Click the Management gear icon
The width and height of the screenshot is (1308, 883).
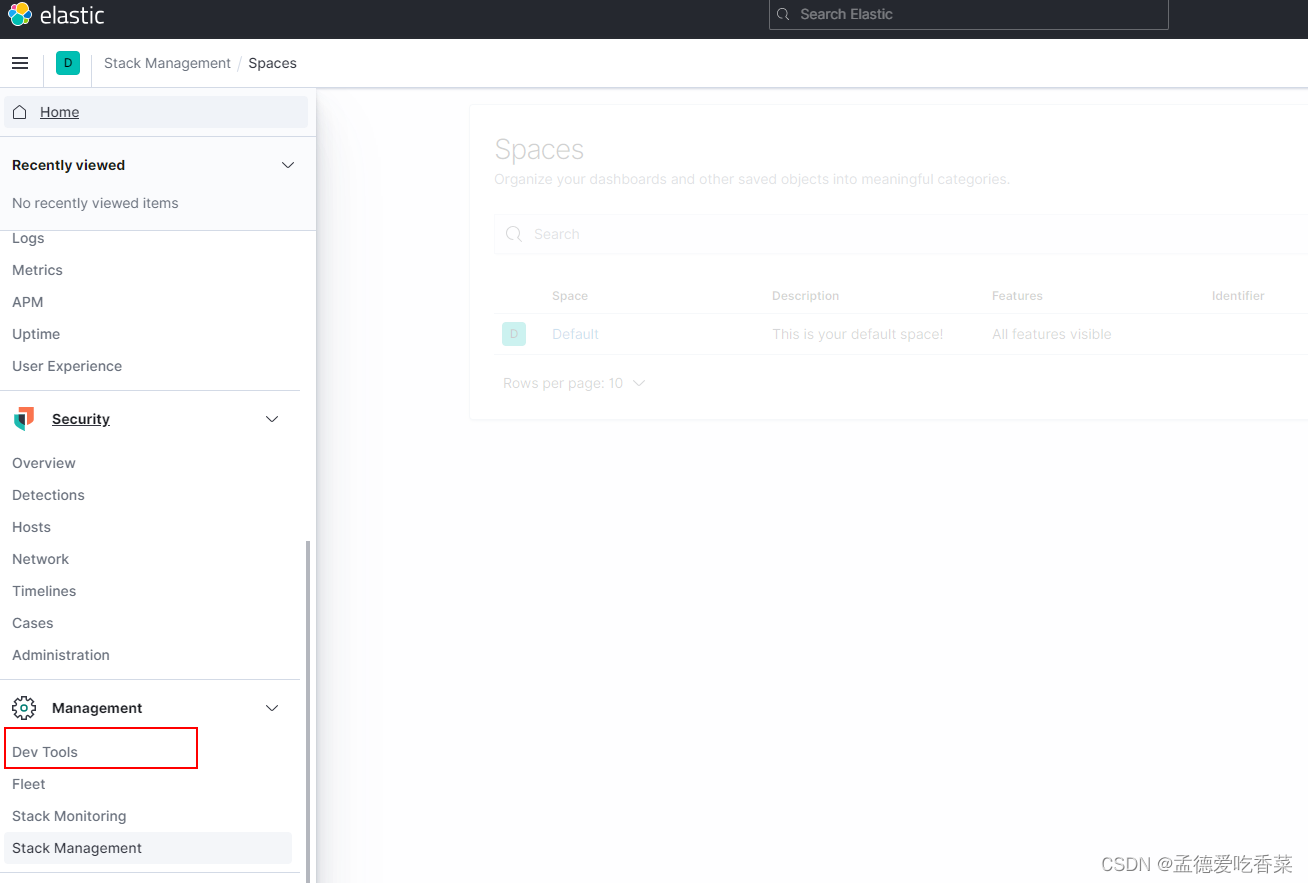pos(24,708)
